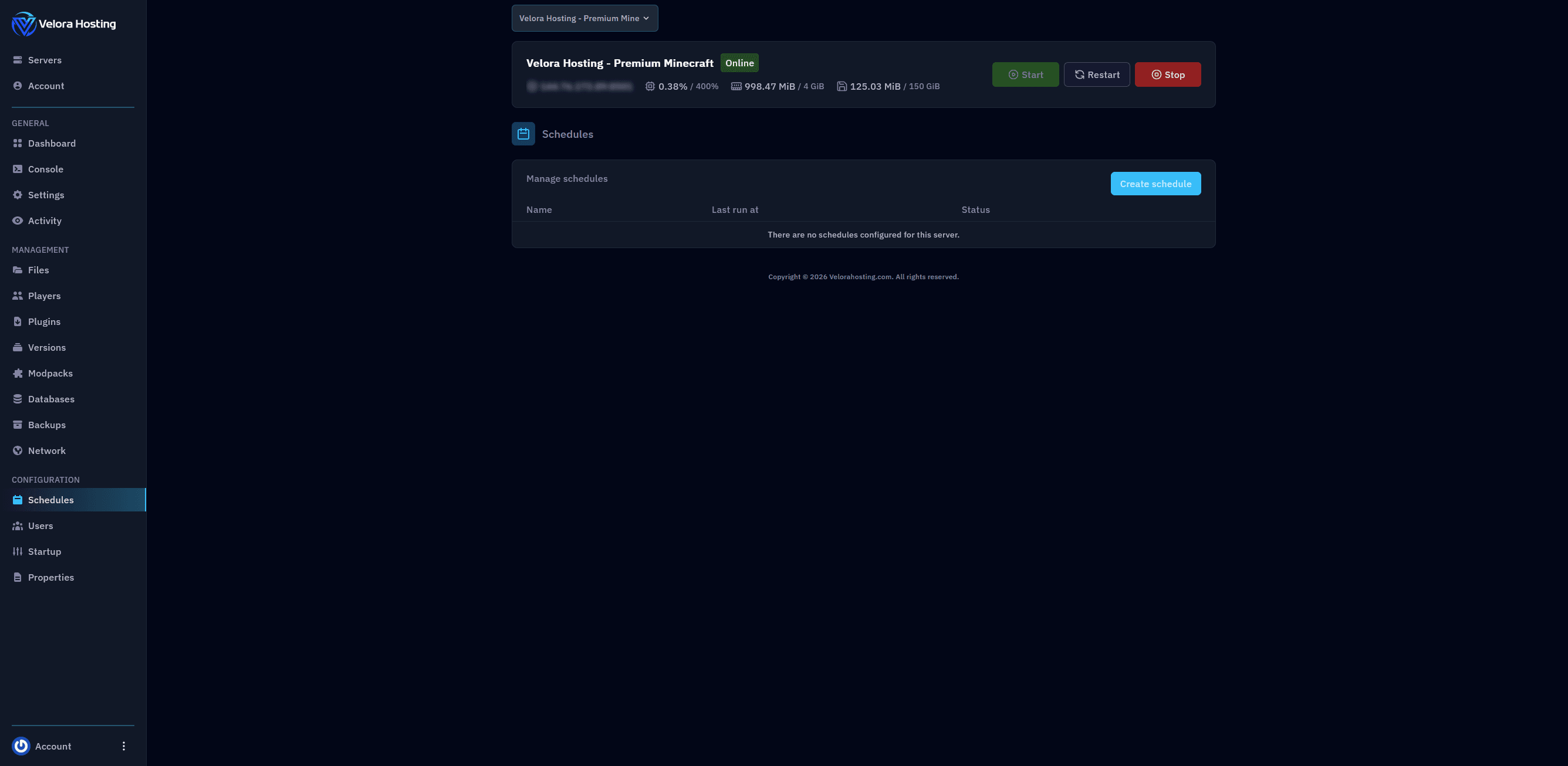Select the Players management section
The height and width of the screenshot is (766, 1568).
tap(43, 296)
